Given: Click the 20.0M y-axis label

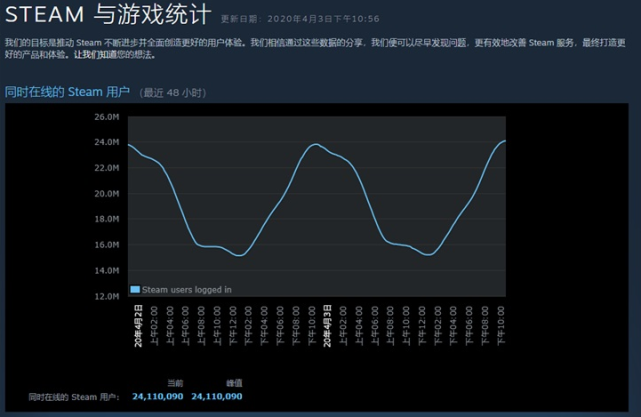Looking at the screenshot, I should 107,194.
